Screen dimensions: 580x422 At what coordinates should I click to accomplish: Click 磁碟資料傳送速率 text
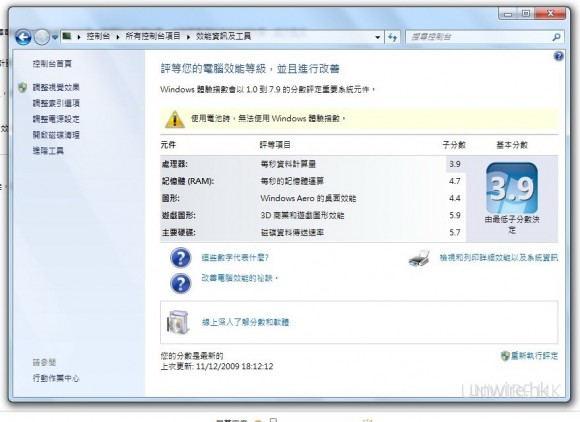pos(292,233)
